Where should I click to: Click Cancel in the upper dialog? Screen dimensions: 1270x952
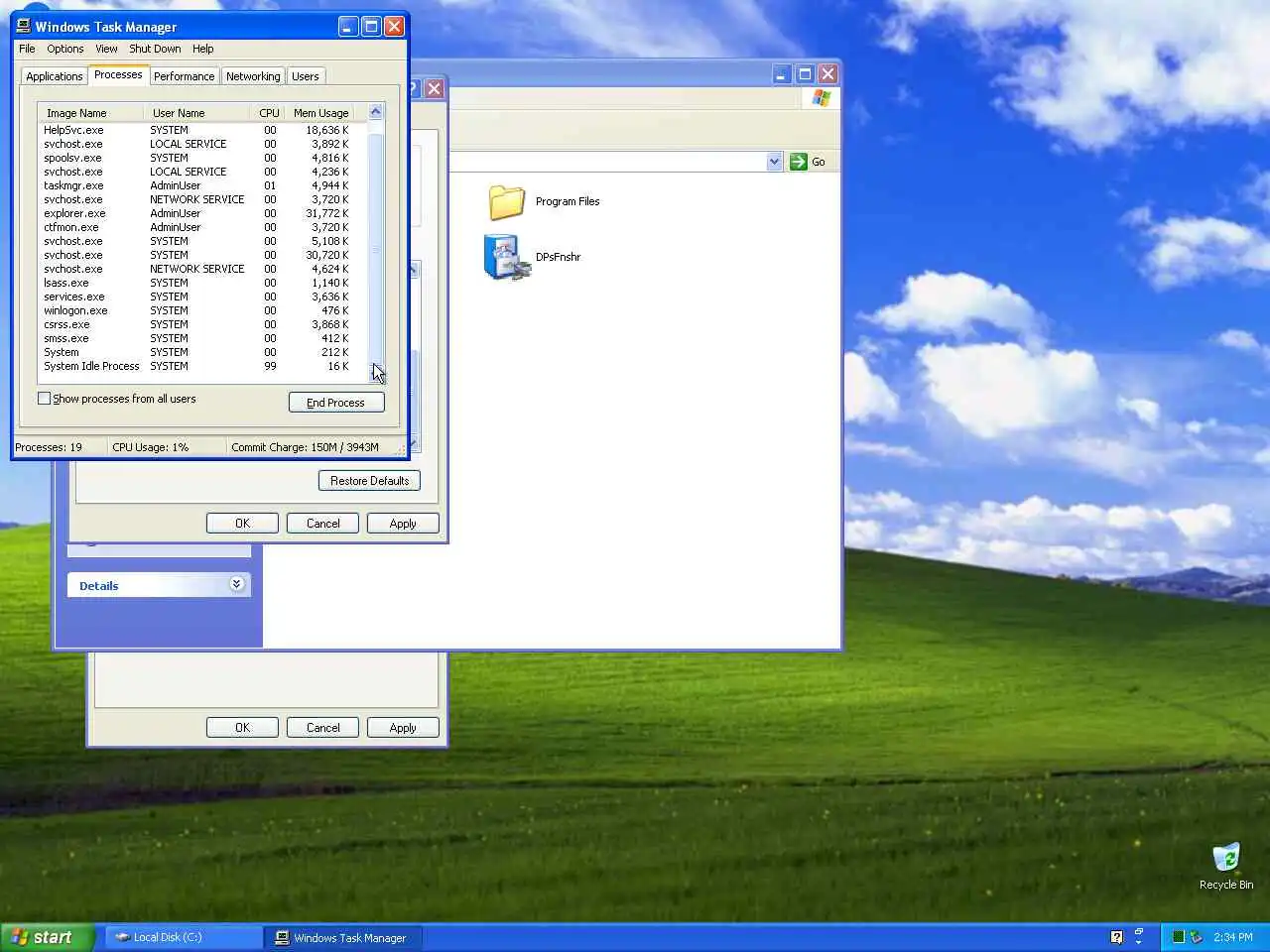[322, 524]
